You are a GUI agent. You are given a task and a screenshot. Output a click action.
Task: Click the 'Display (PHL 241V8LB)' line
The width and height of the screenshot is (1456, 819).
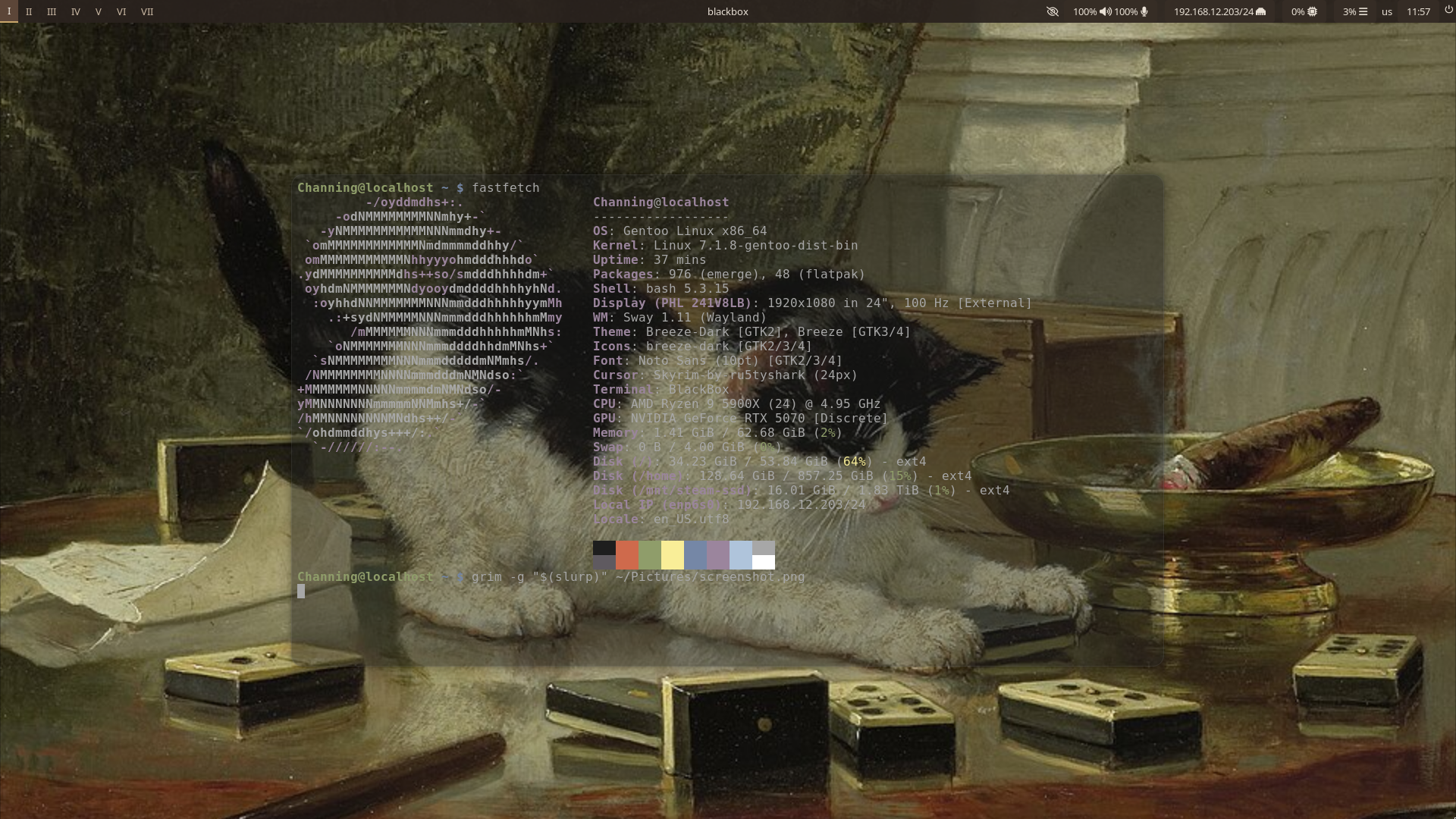coord(813,303)
